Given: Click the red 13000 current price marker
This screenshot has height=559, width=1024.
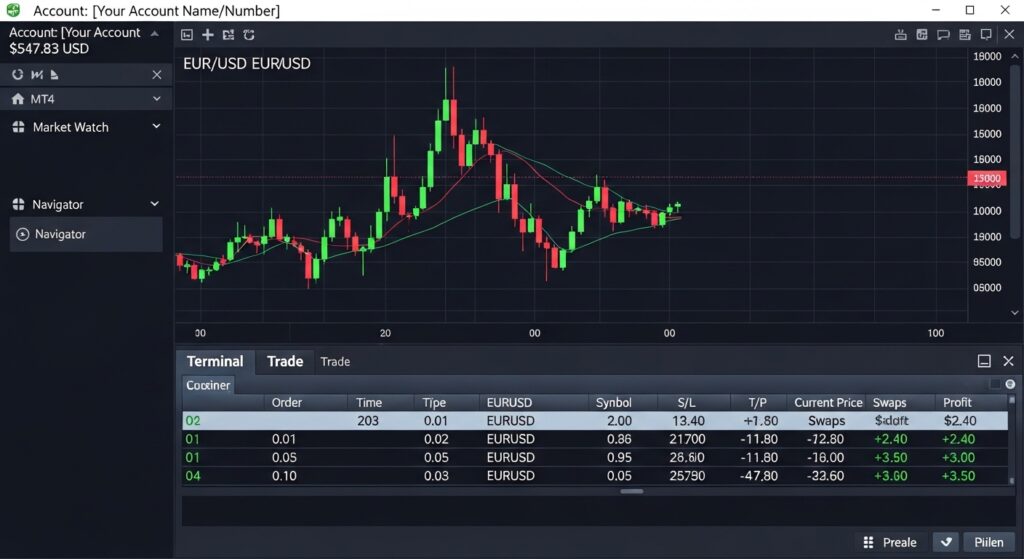Looking at the screenshot, I should pyautogui.click(x=986, y=178).
